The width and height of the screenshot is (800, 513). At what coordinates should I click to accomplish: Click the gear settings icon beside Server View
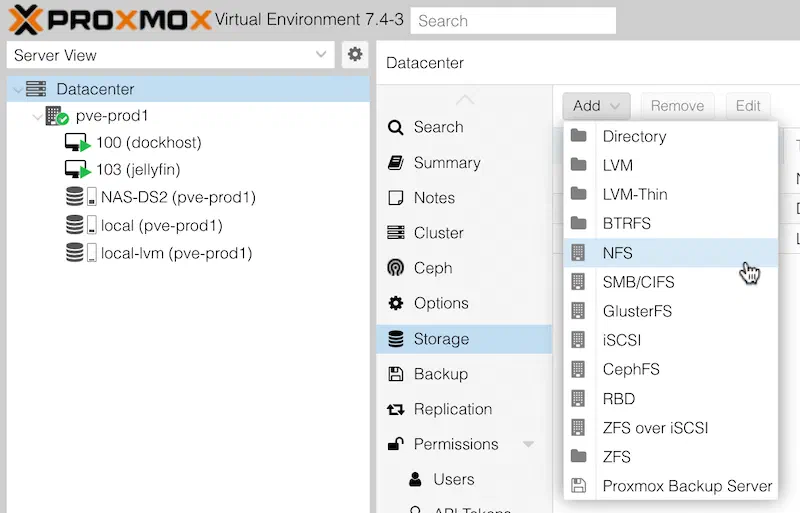click(355, 54)
